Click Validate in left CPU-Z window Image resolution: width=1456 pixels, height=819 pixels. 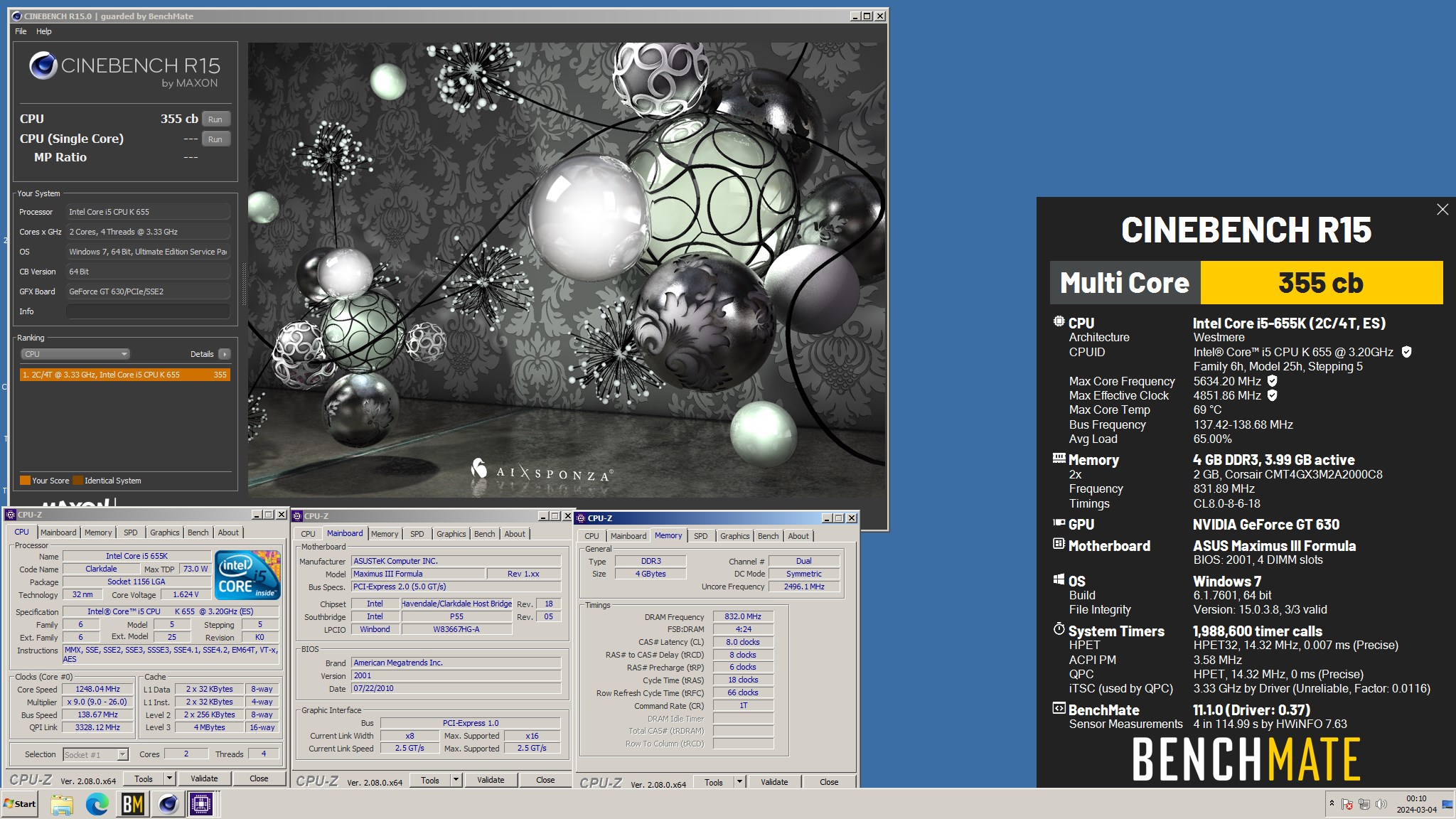(204, 778)
